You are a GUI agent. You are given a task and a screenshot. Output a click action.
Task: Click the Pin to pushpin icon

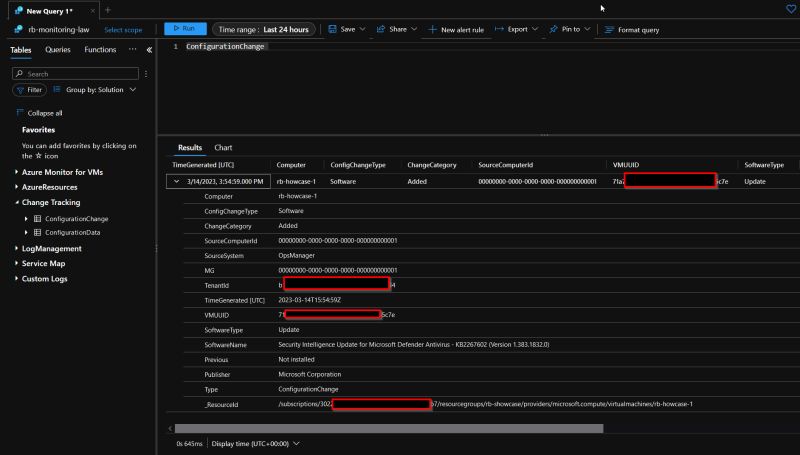[x=553, y=29]
